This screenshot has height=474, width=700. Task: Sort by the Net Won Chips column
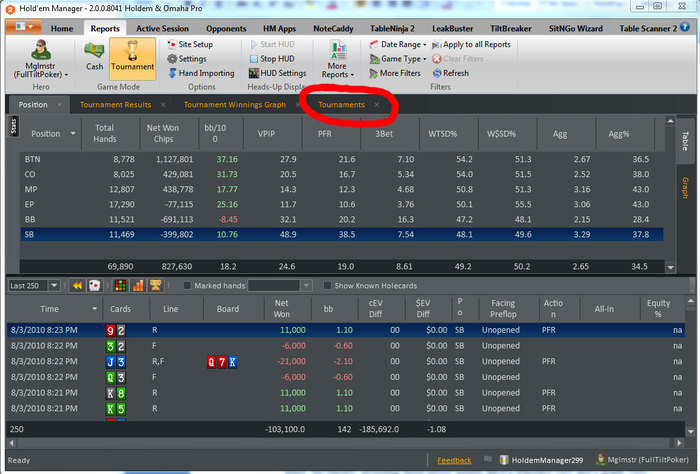[163, 133]
